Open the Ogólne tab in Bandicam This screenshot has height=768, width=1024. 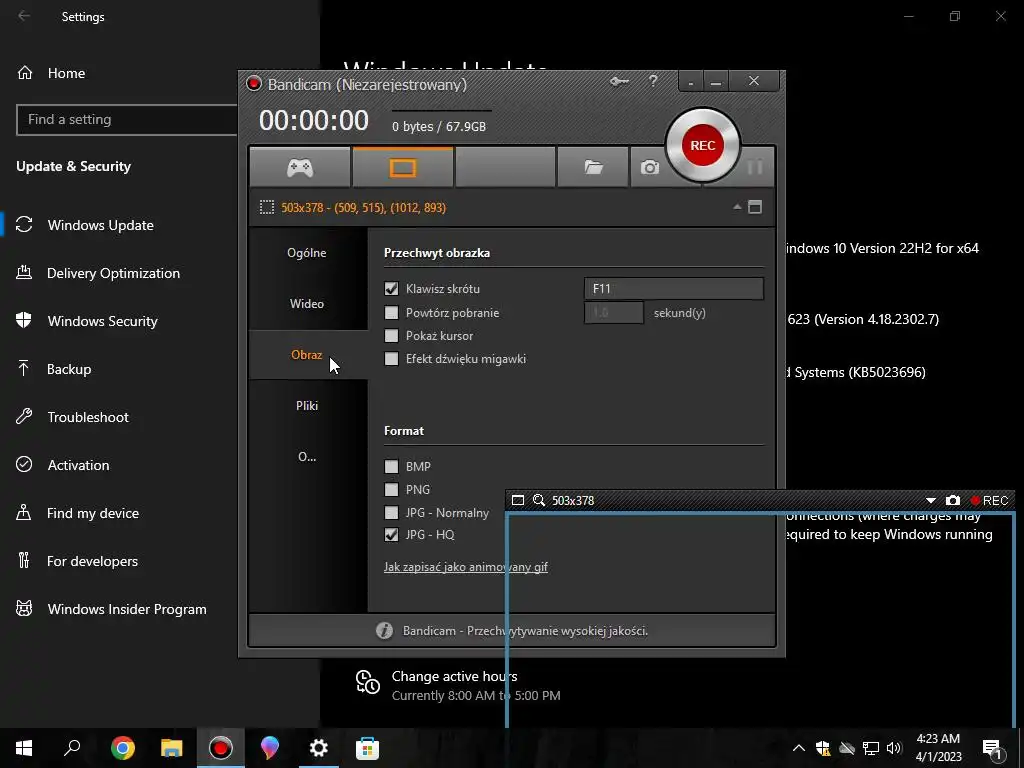coord(307,253)
